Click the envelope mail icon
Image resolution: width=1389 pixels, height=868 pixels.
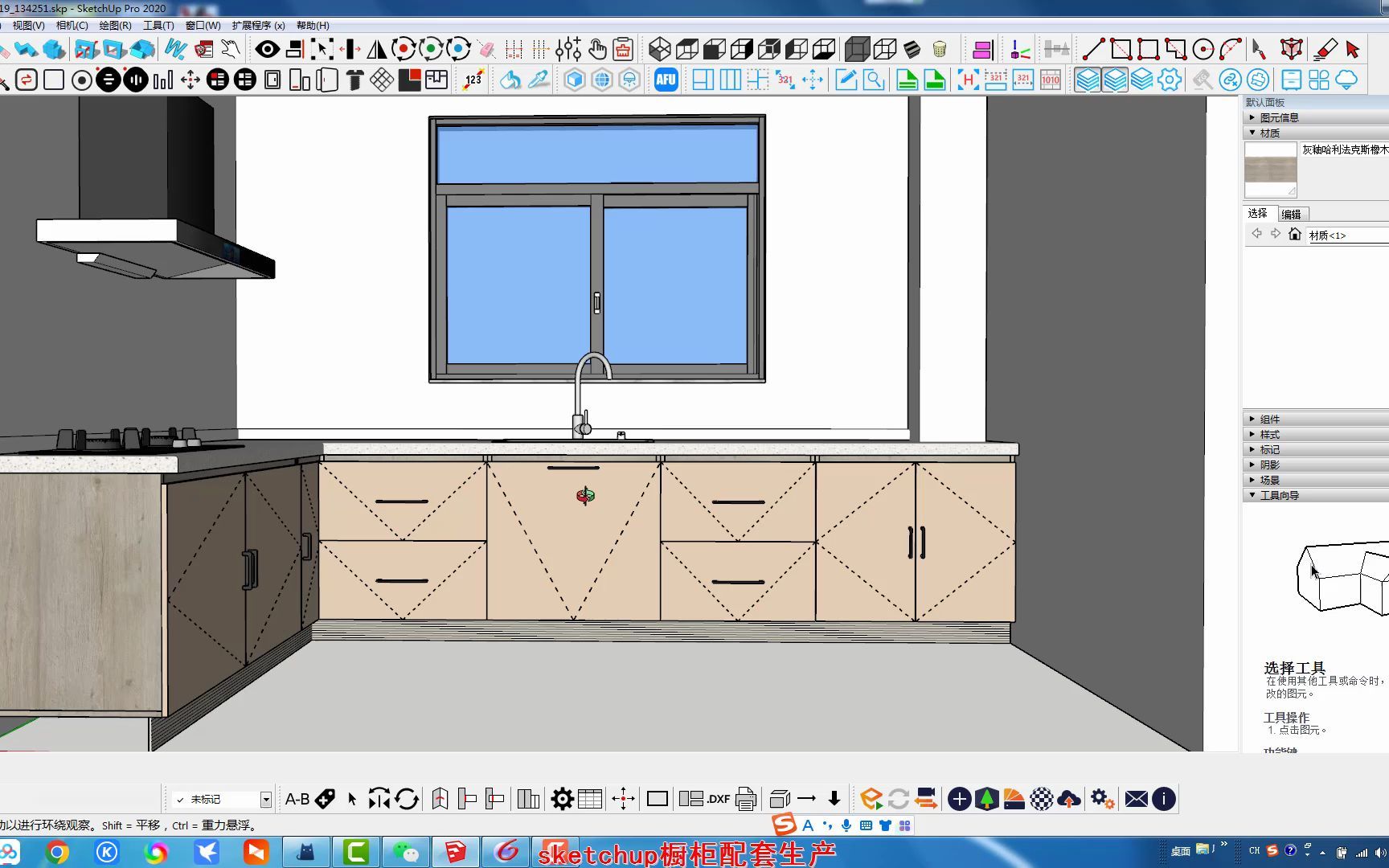point(1137,799)
